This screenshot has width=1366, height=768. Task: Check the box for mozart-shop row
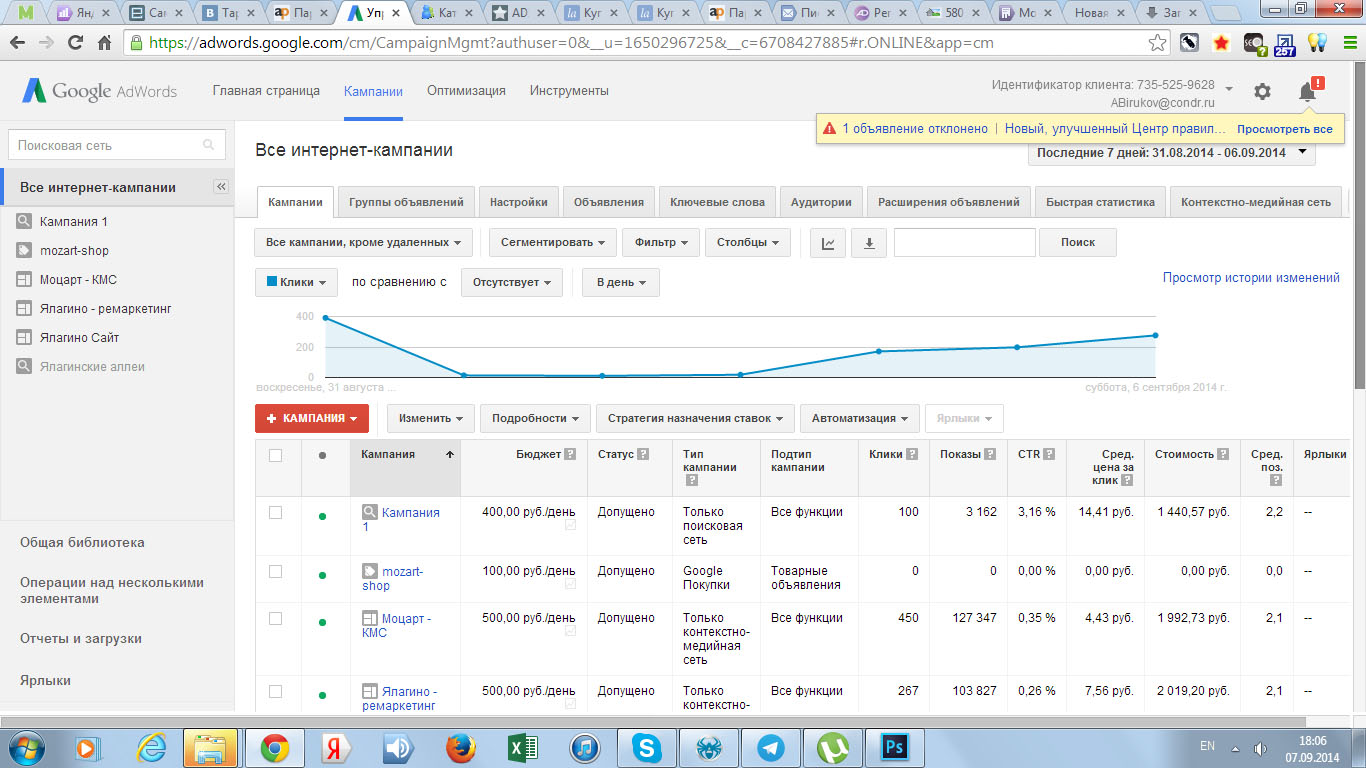coord(276,571)
